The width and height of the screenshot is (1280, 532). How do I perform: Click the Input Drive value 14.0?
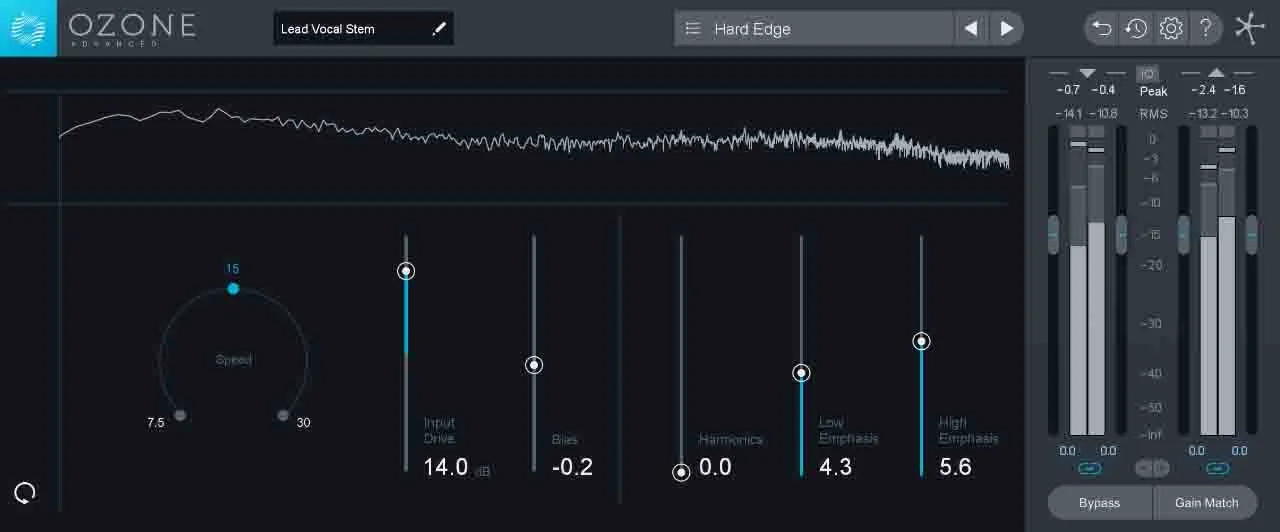[x=446, y=467]
